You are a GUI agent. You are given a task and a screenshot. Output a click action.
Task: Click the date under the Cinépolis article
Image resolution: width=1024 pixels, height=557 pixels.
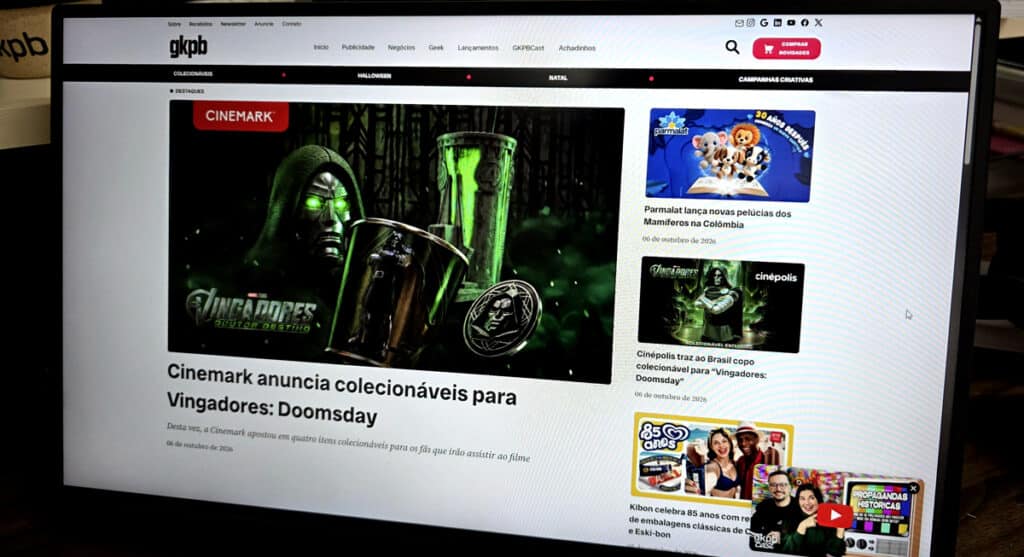671,396
